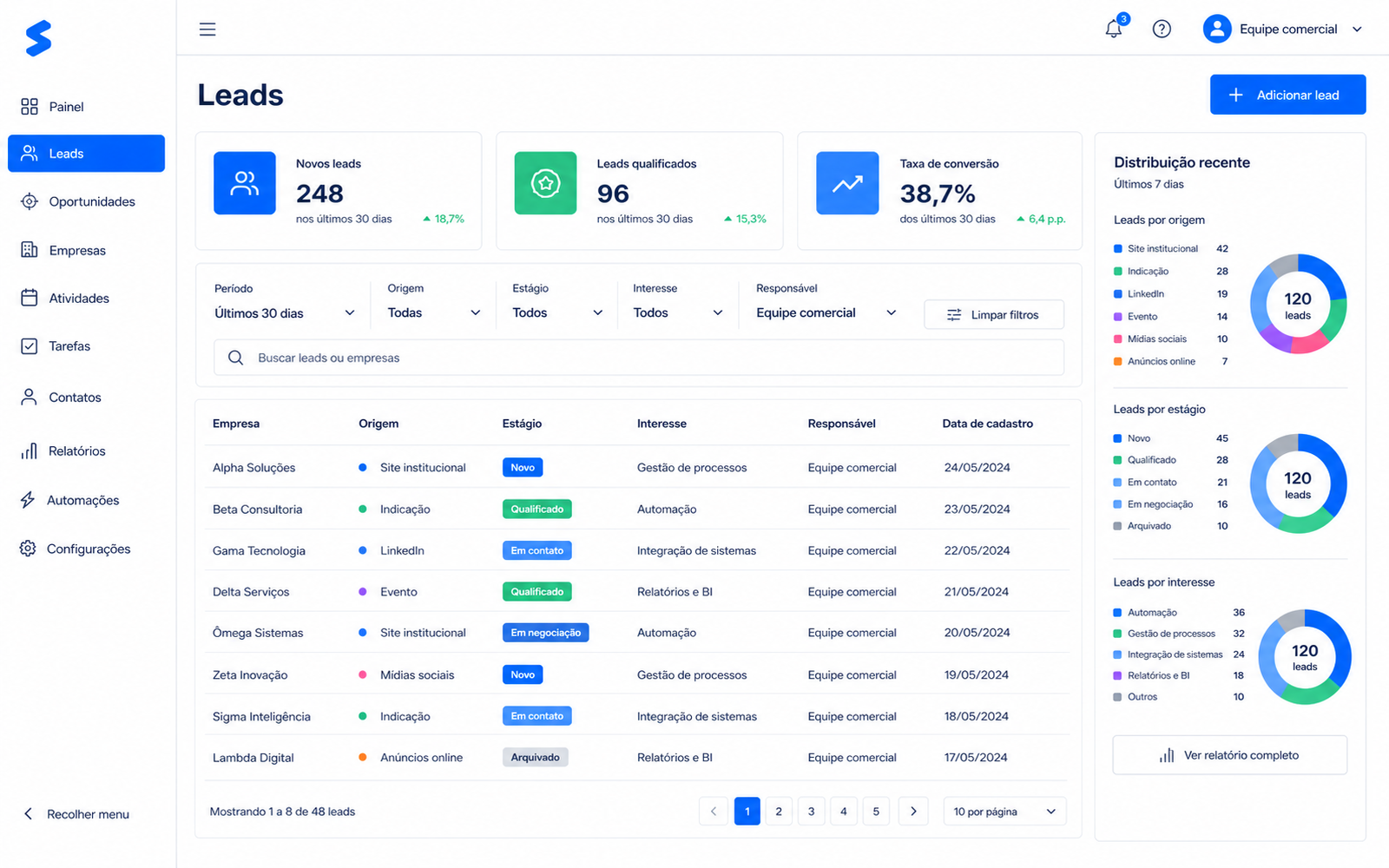Open Empresas in the sidebar
This screenshot has width=1389, height=868.
click(x=86, y=250)
